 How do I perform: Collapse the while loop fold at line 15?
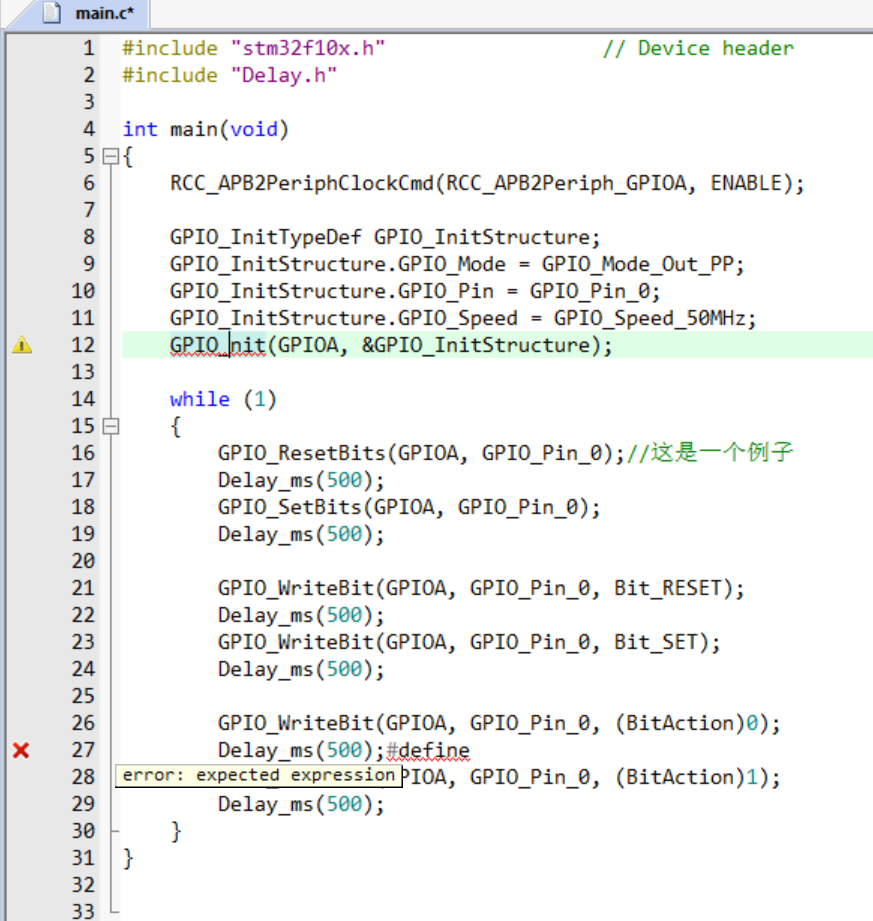110,426
